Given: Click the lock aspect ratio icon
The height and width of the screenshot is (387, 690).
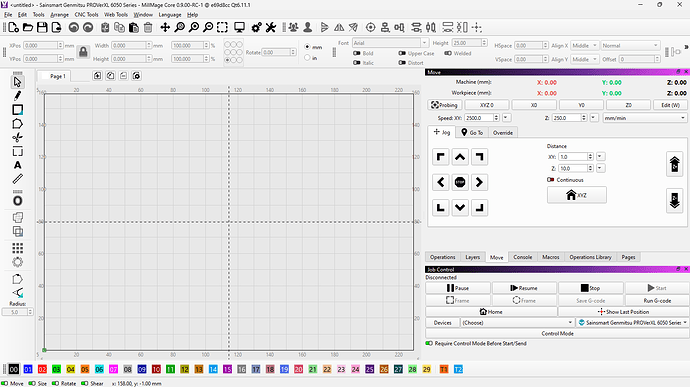Looking at the screenshot, I should coord(83,52).
